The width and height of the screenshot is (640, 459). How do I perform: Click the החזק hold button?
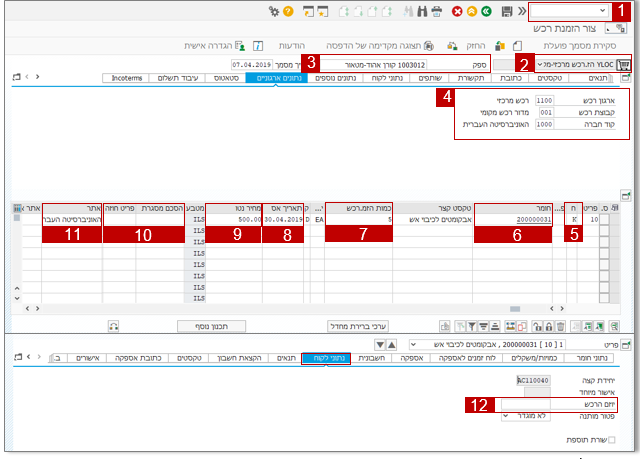coord(476,46)
